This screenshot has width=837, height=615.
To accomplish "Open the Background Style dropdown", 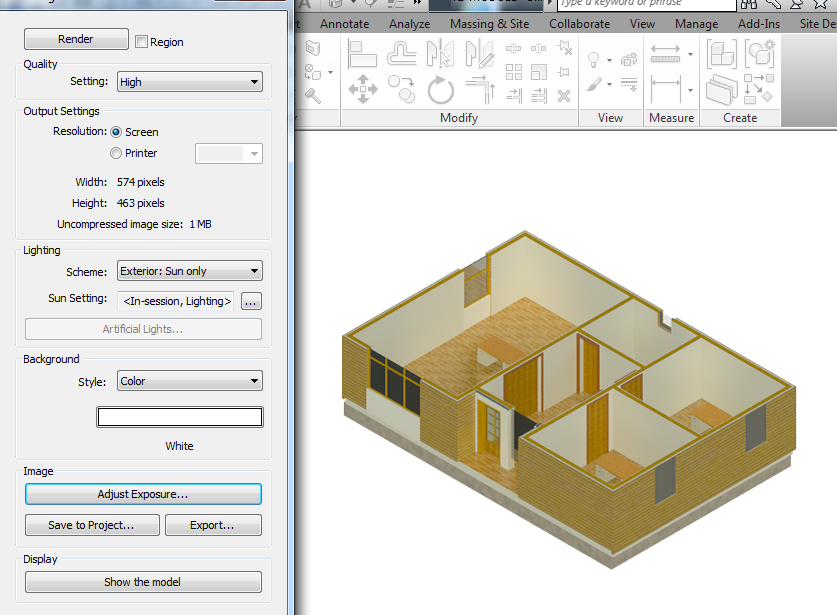I will (189, 381).
